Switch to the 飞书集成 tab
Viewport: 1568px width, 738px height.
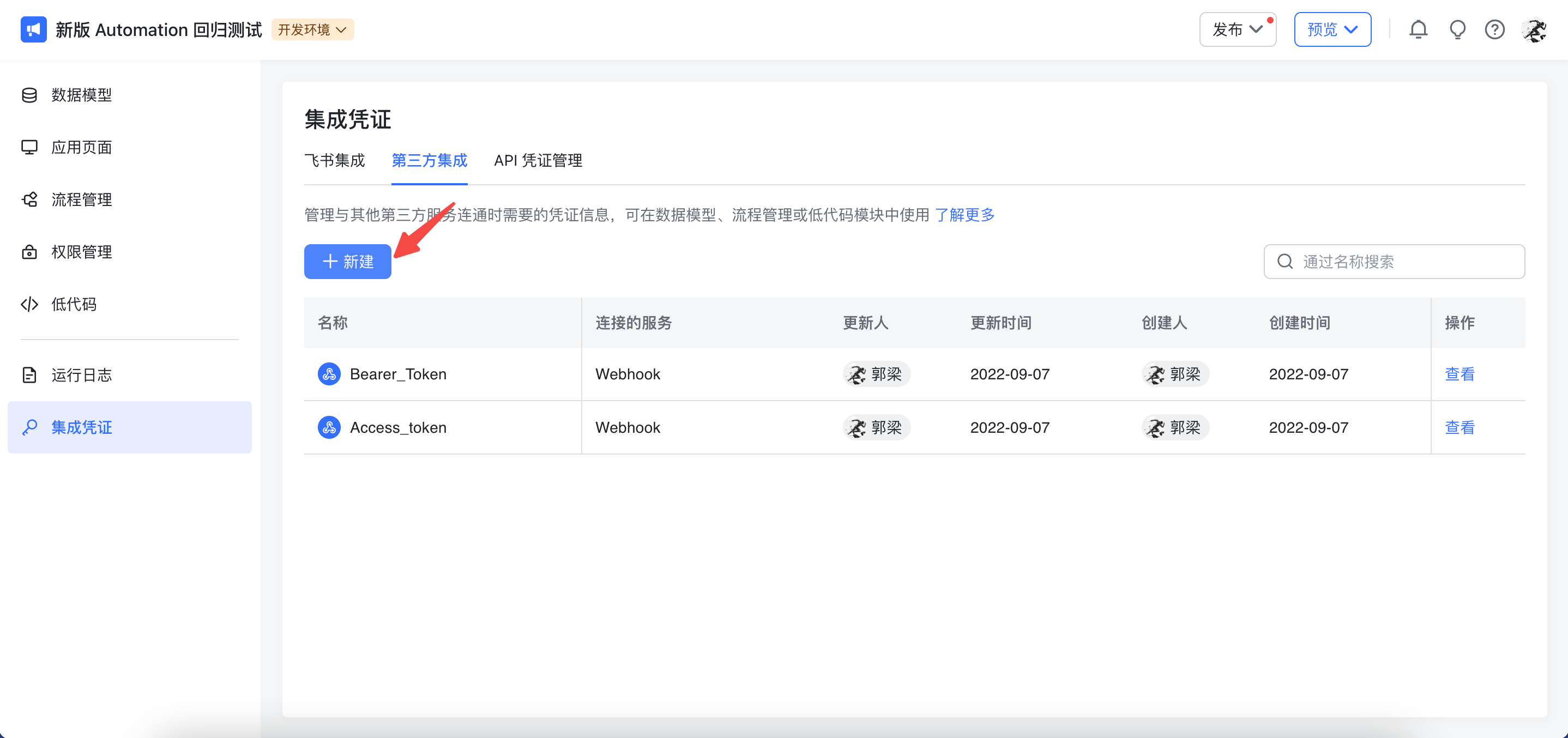334,161
